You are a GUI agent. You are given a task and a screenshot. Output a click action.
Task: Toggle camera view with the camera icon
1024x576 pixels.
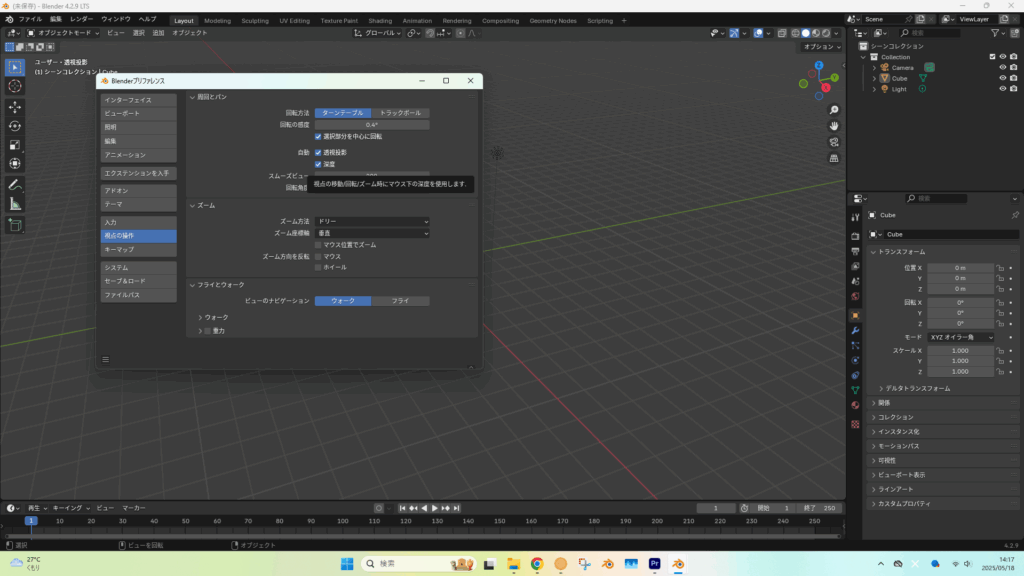[x=834, y=142]
